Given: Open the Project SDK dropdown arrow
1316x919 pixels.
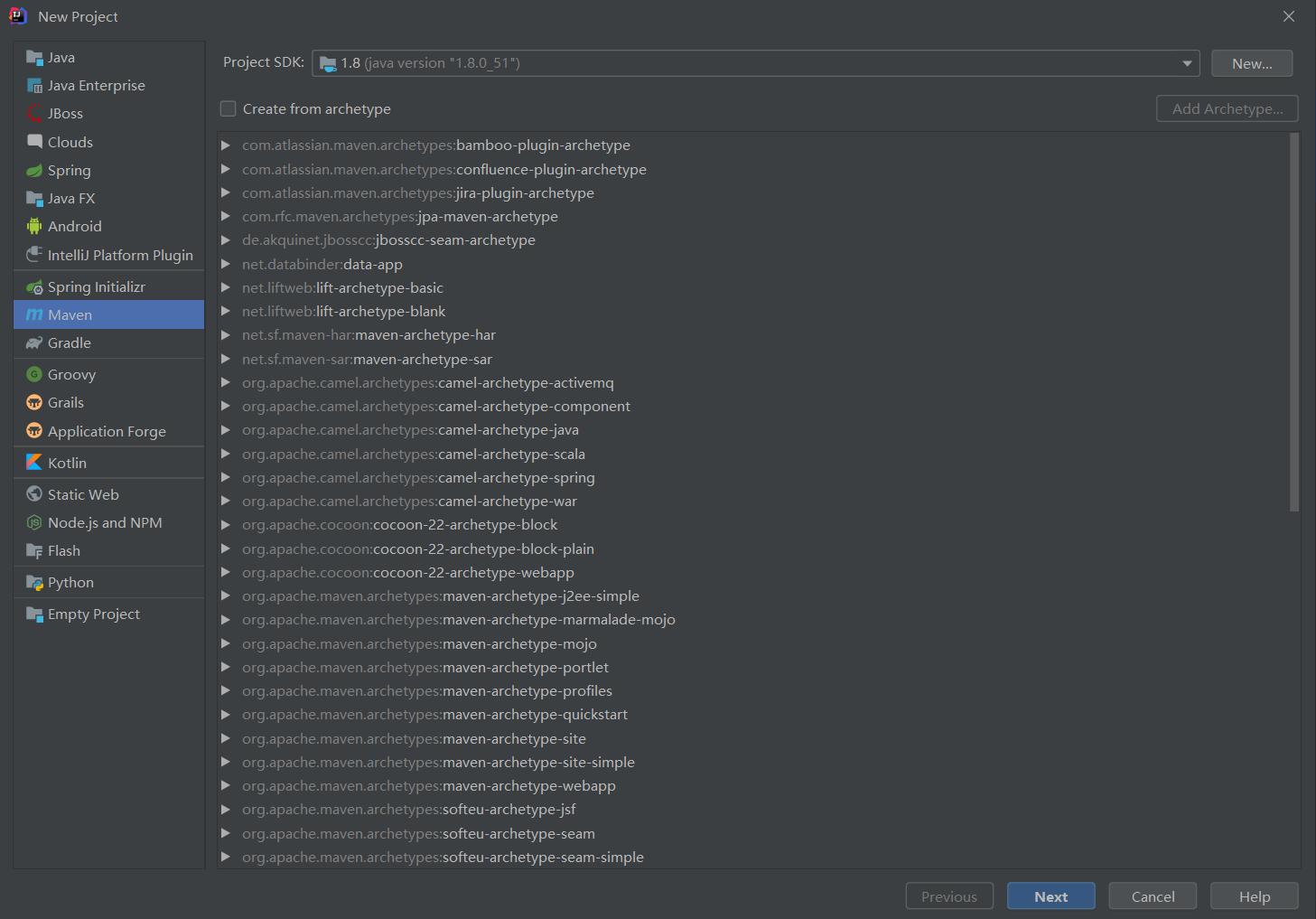Looking at the screenshot, I should [x=1187, y=63].
